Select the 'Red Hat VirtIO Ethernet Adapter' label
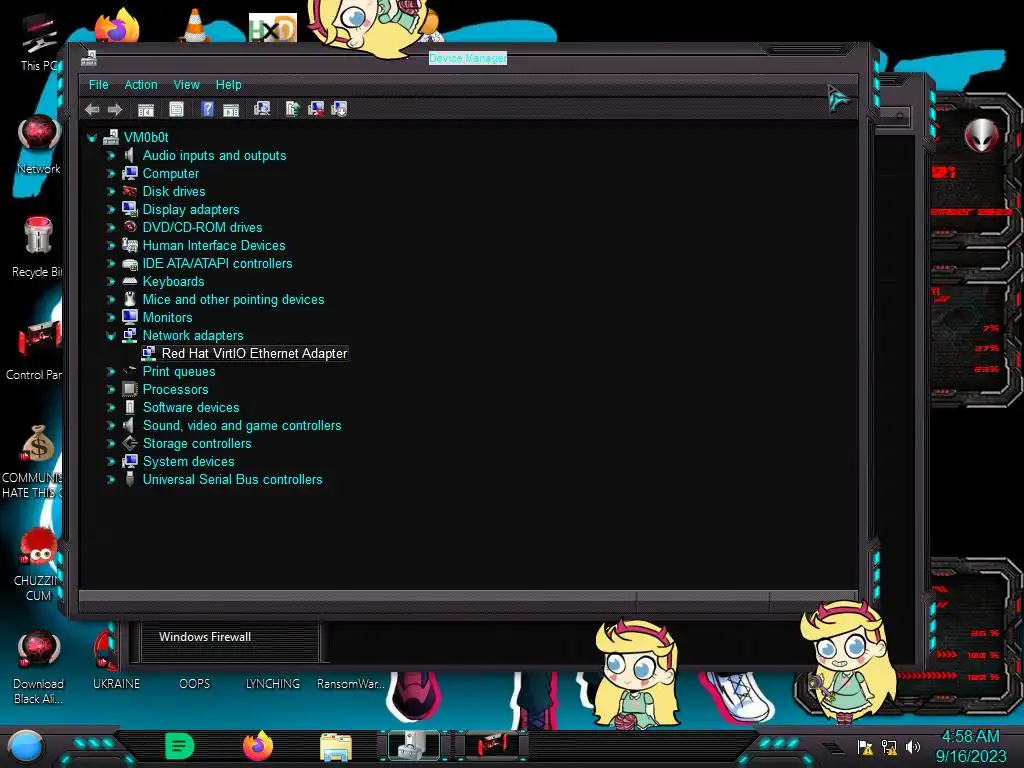Screen dimensions: 1024x768 [254, 353]
